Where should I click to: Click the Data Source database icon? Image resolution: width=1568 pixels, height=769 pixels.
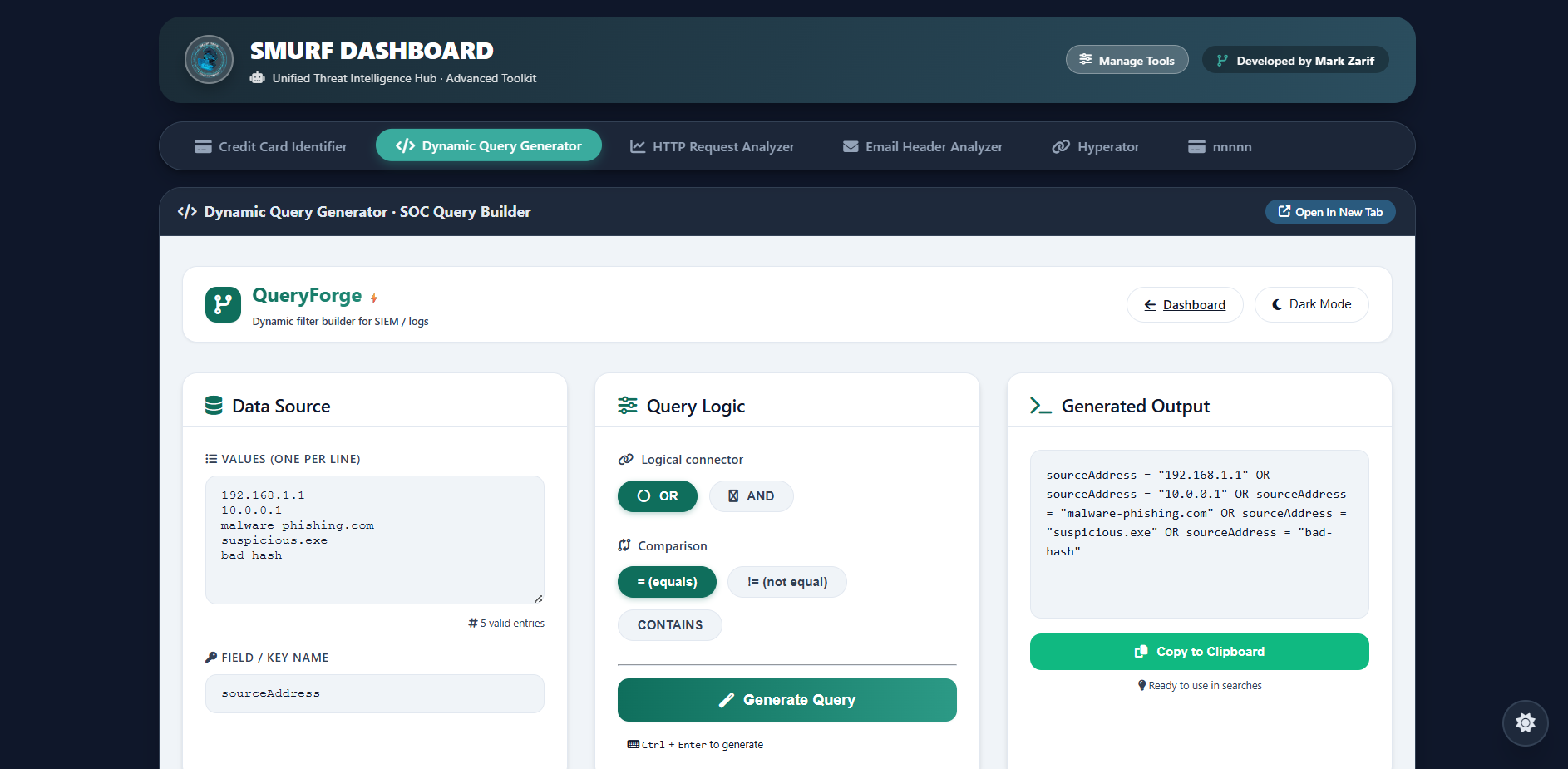[x=214, y=406]
